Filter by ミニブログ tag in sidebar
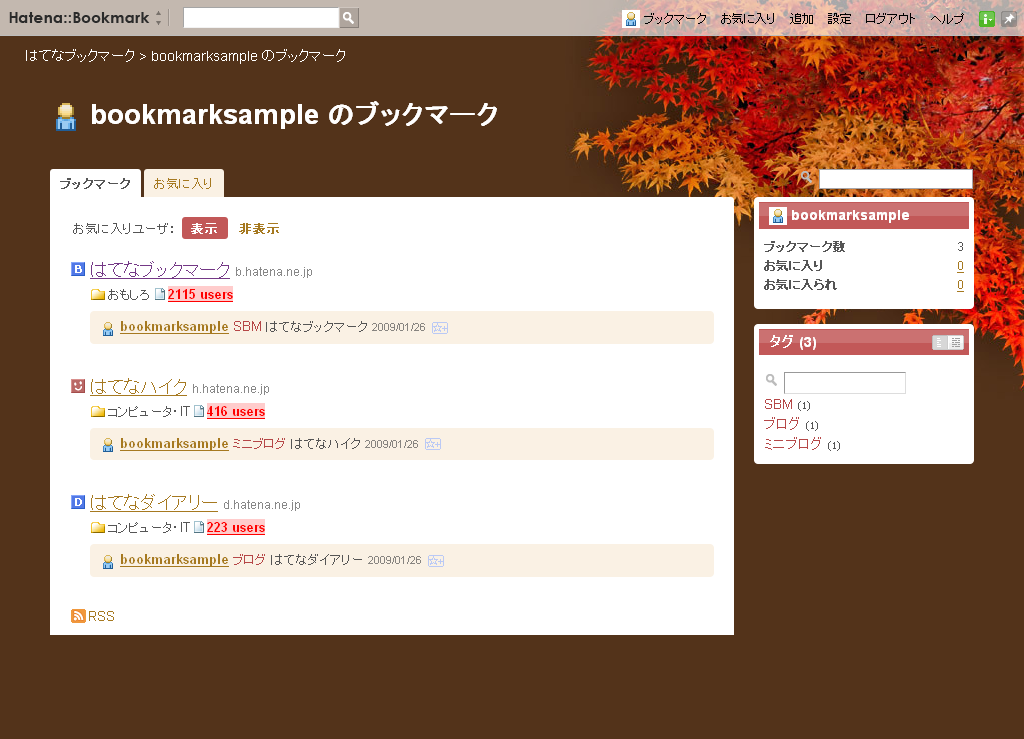Image resolution: width=1024 pixels, height=739 pixels. tap(793, 444)
